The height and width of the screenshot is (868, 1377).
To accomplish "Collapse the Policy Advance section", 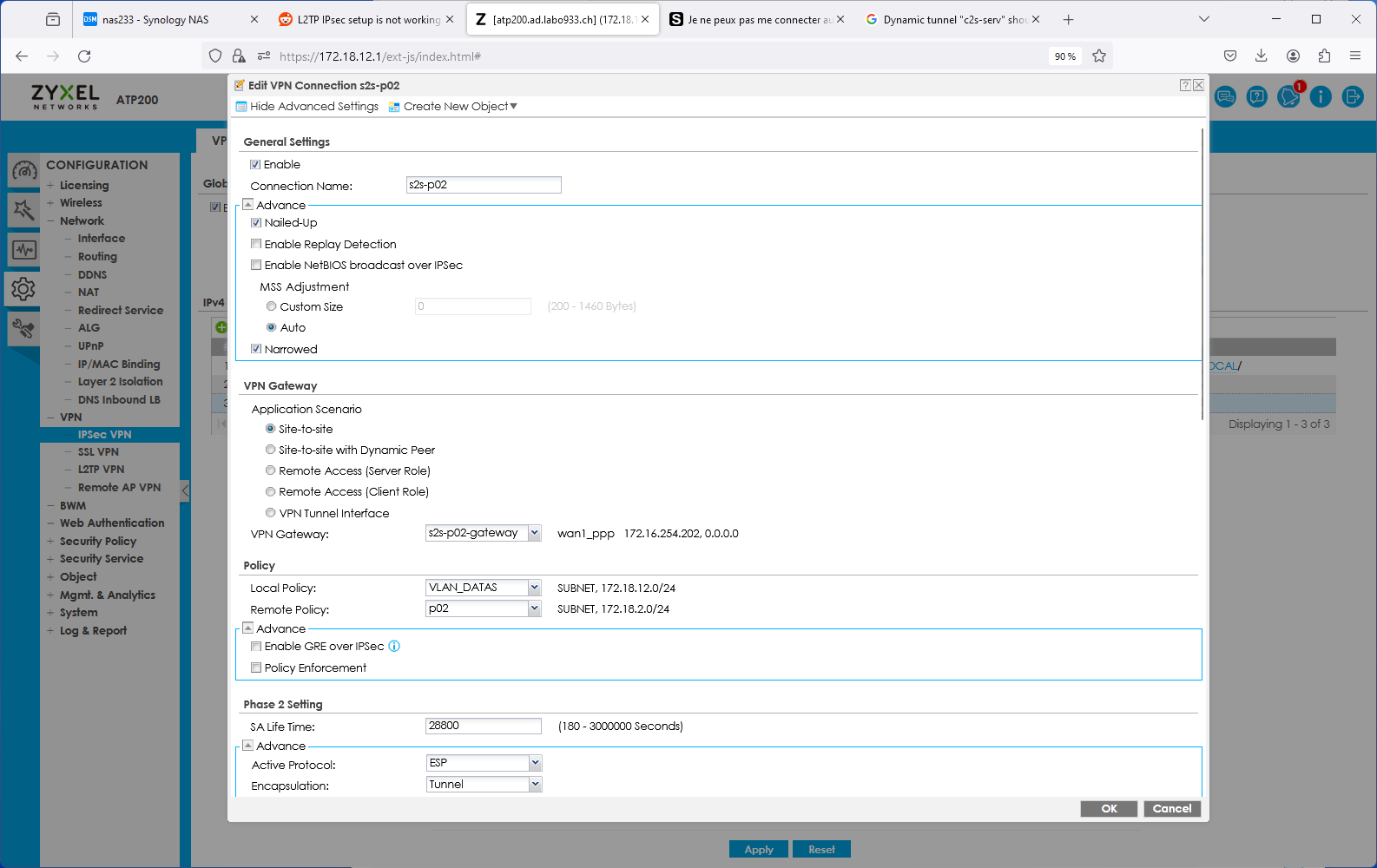I will 248,628.
